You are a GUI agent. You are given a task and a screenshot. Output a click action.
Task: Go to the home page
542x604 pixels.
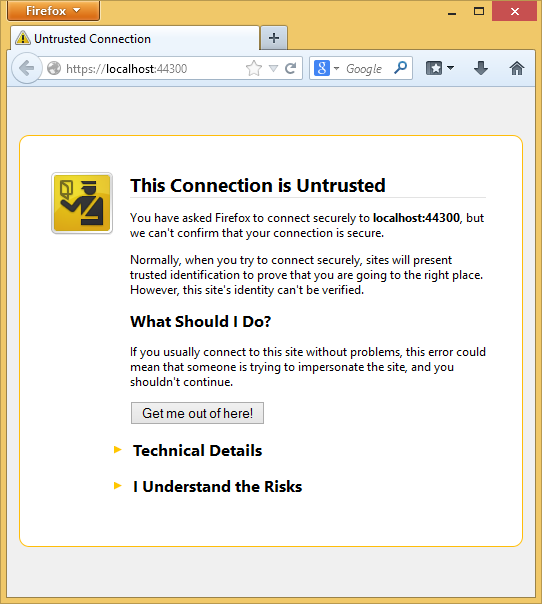coord(517,68)
